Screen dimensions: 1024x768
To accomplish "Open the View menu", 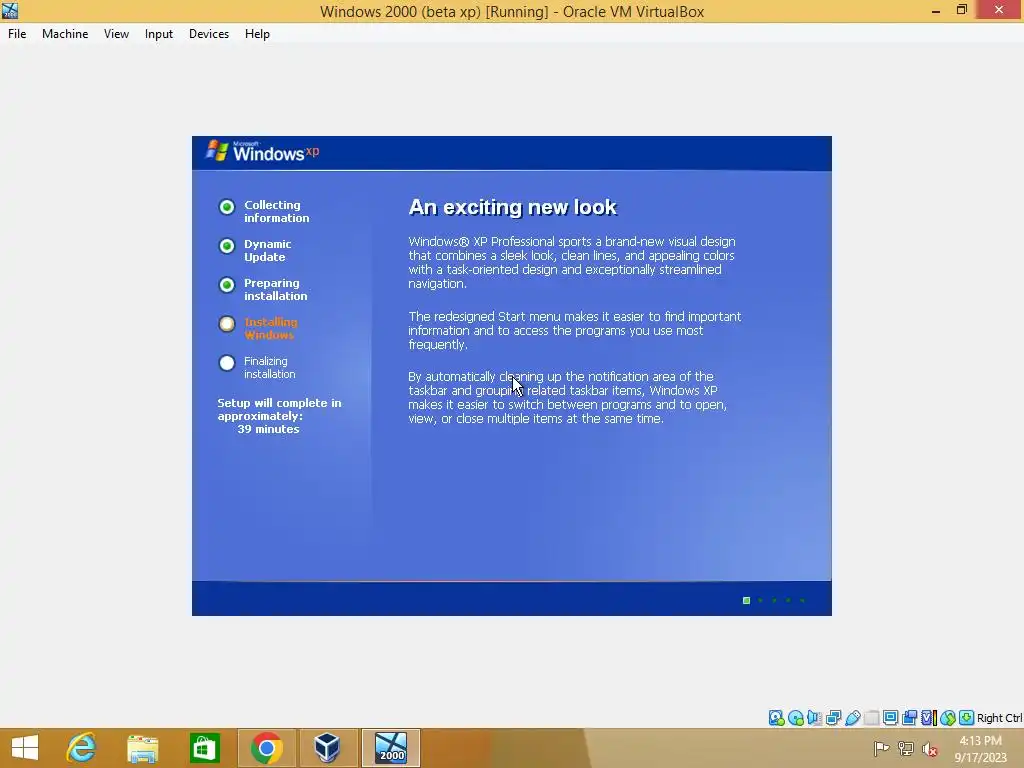I will click(x=116, y=34).
